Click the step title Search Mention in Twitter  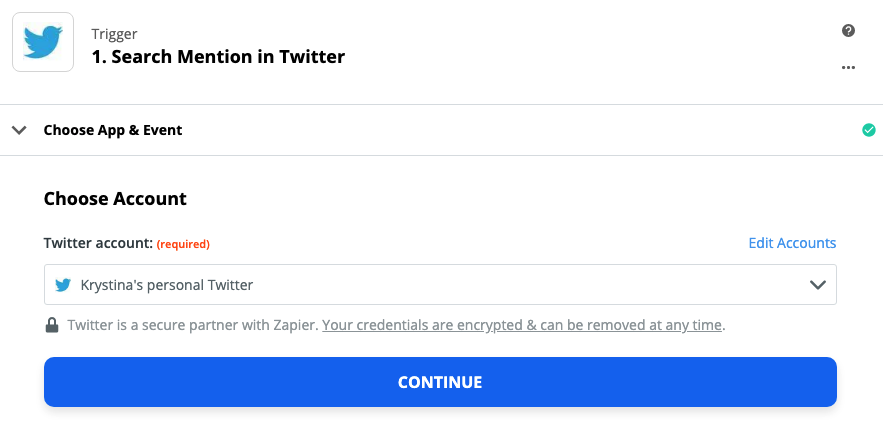click(x=218, y=56)
